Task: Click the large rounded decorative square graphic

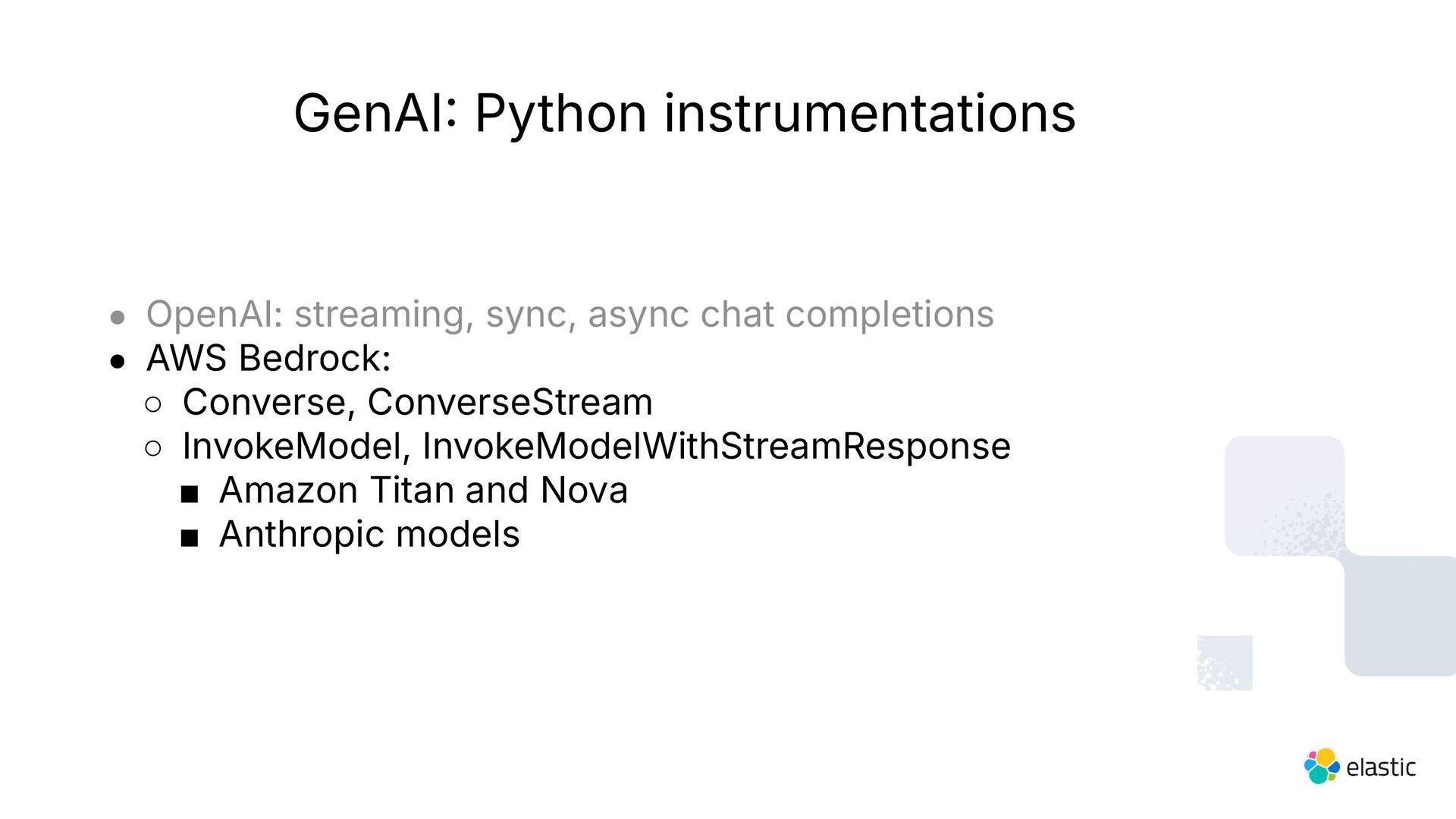Action: point(1285,496)
